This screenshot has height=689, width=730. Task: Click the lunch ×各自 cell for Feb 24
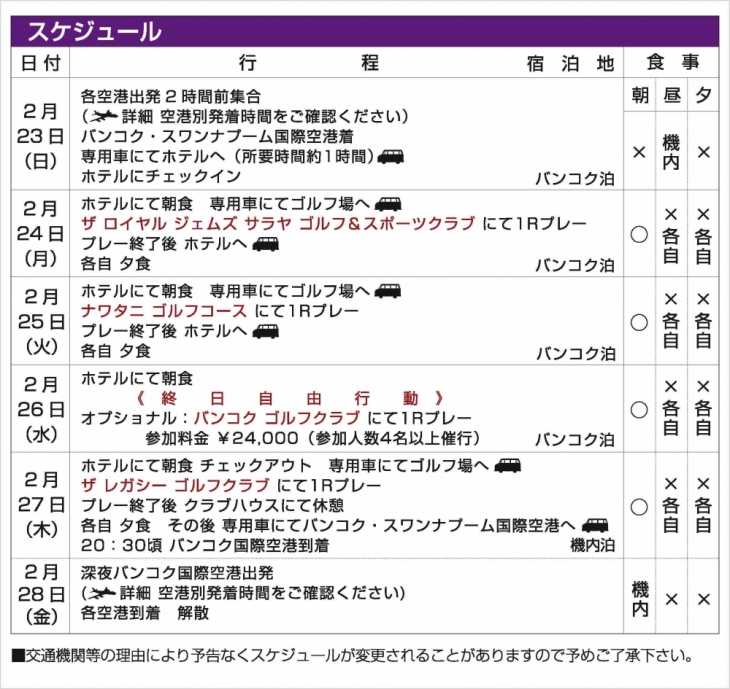671,235
